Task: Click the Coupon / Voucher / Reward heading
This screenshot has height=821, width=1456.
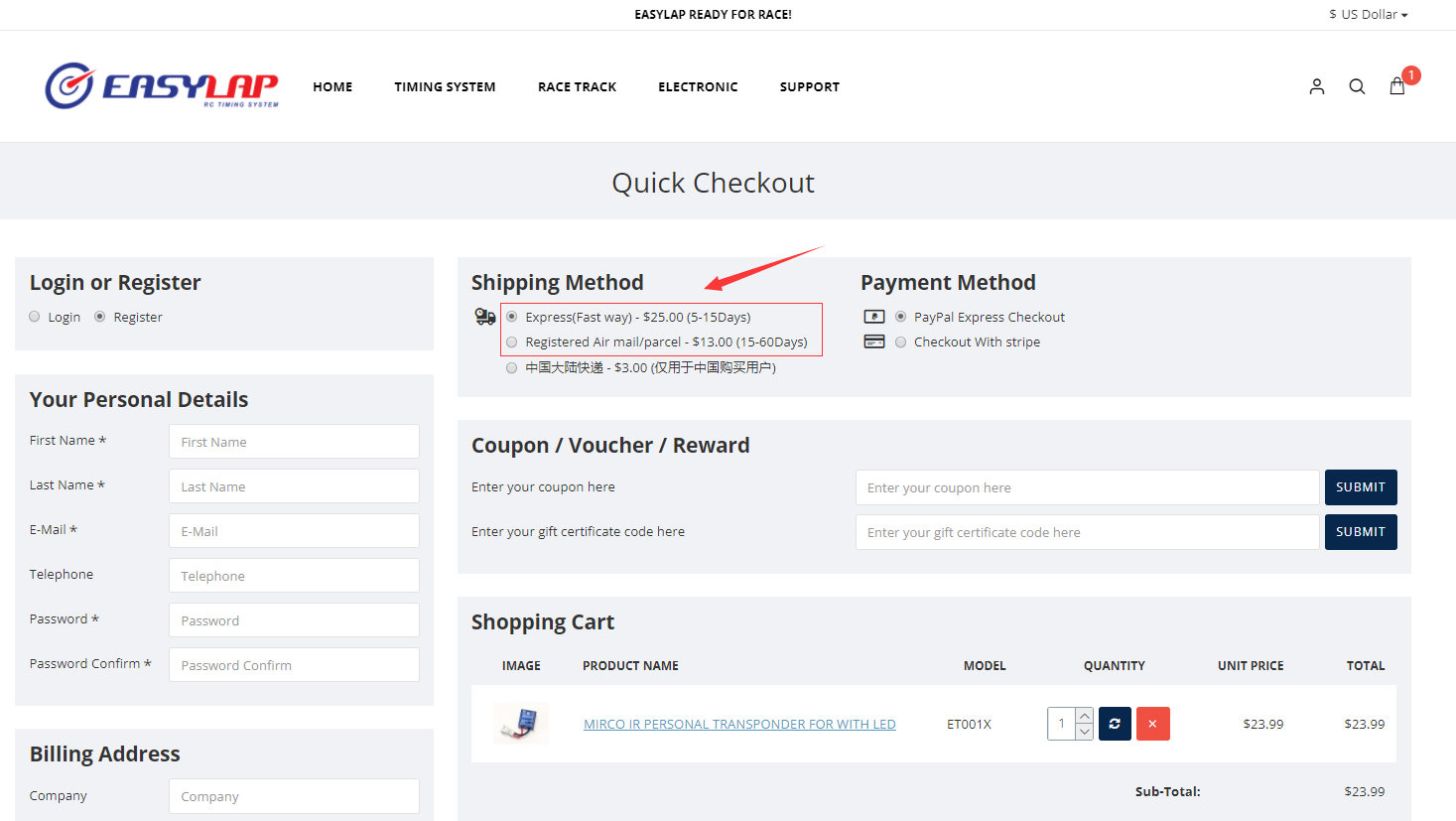Action: point(610,445)
